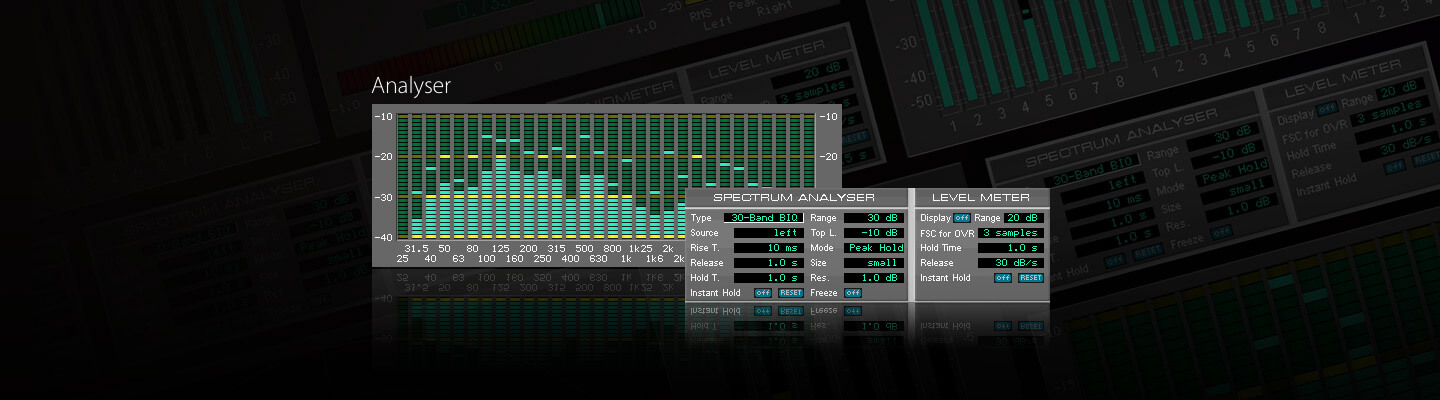Screen dimensions: 1440x400
Task: Open the Mode selector showing Peak Hold
Action: point(873,247)
